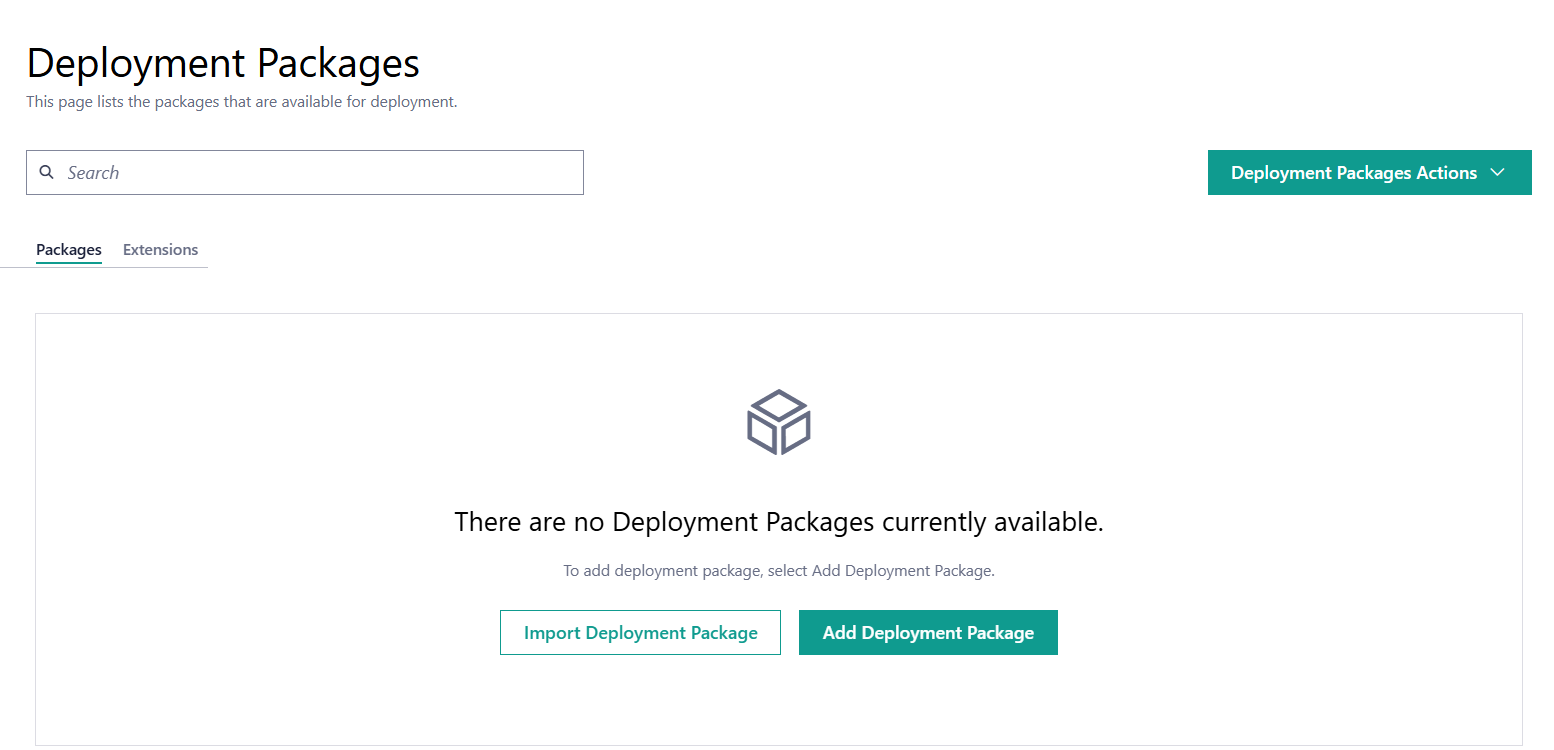Open the Extensions tab

click(x=160, y=250)
